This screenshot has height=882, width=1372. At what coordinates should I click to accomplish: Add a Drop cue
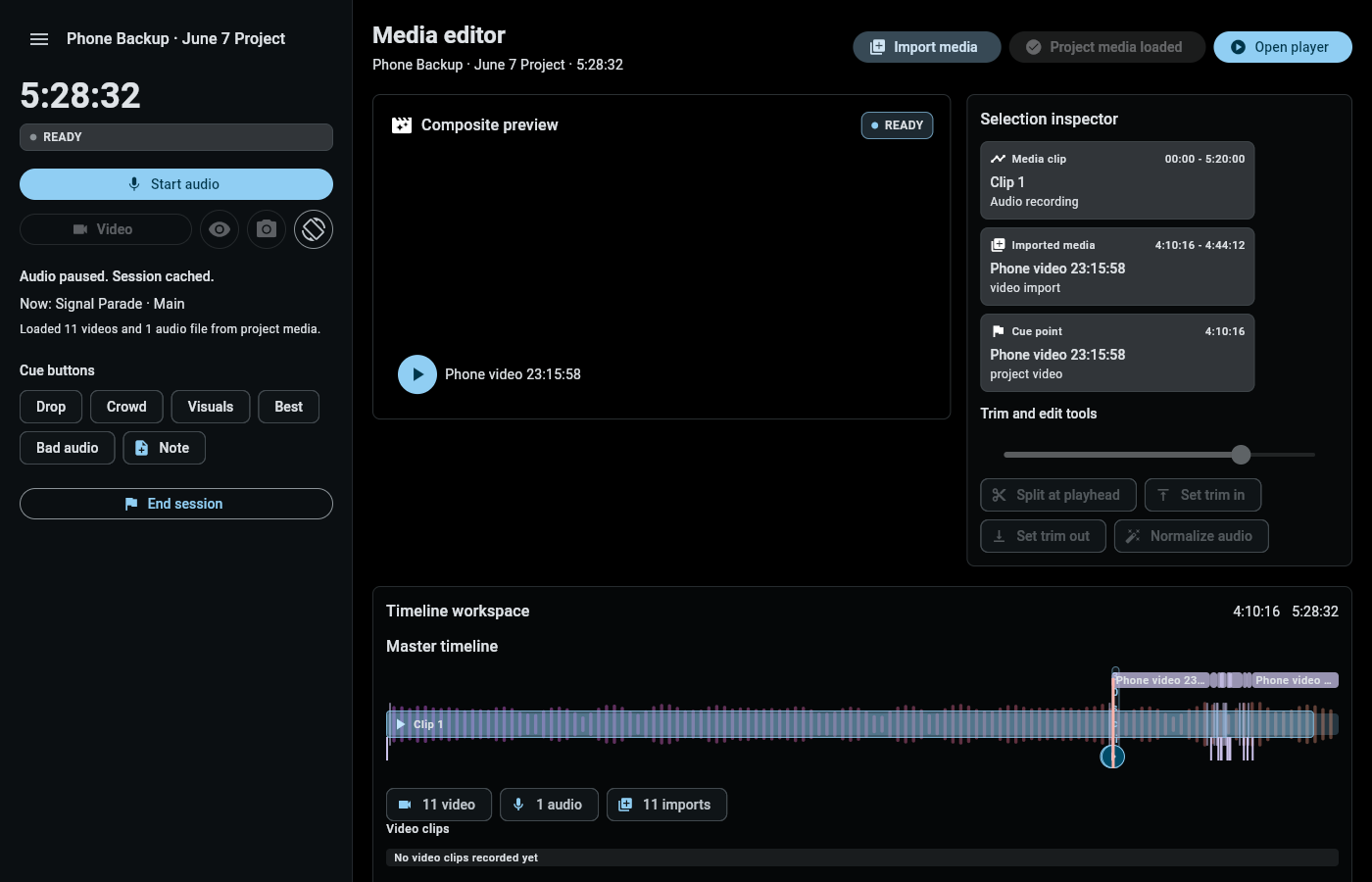tap(51, 407)
